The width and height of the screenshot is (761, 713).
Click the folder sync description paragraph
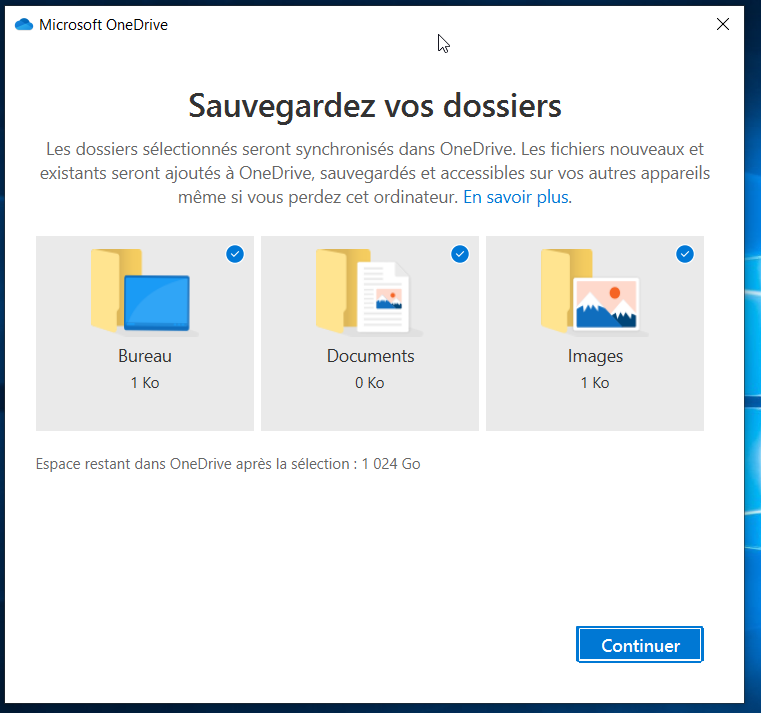click(x=374, y=173)
